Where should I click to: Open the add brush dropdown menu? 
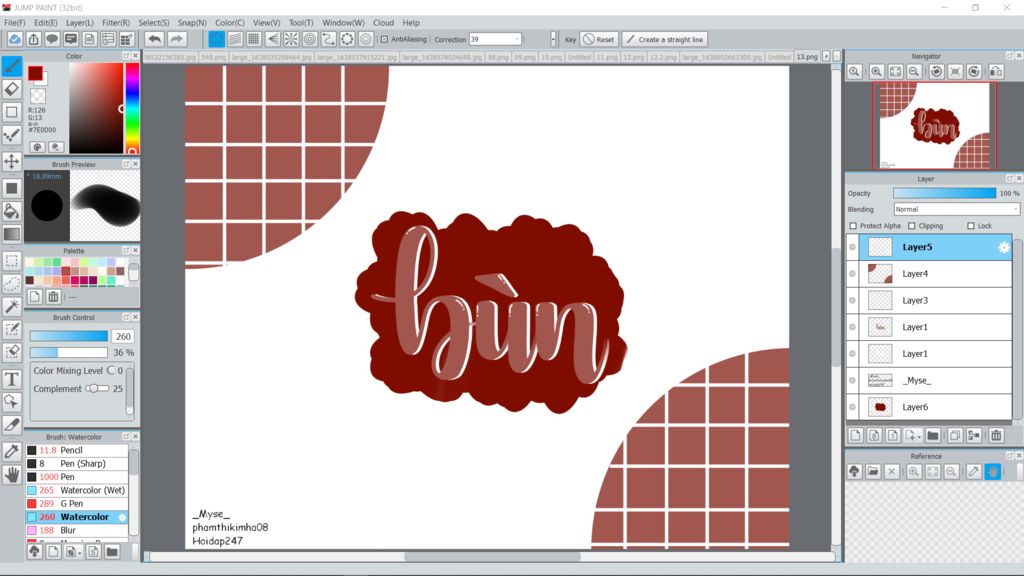tap(72, 552)
